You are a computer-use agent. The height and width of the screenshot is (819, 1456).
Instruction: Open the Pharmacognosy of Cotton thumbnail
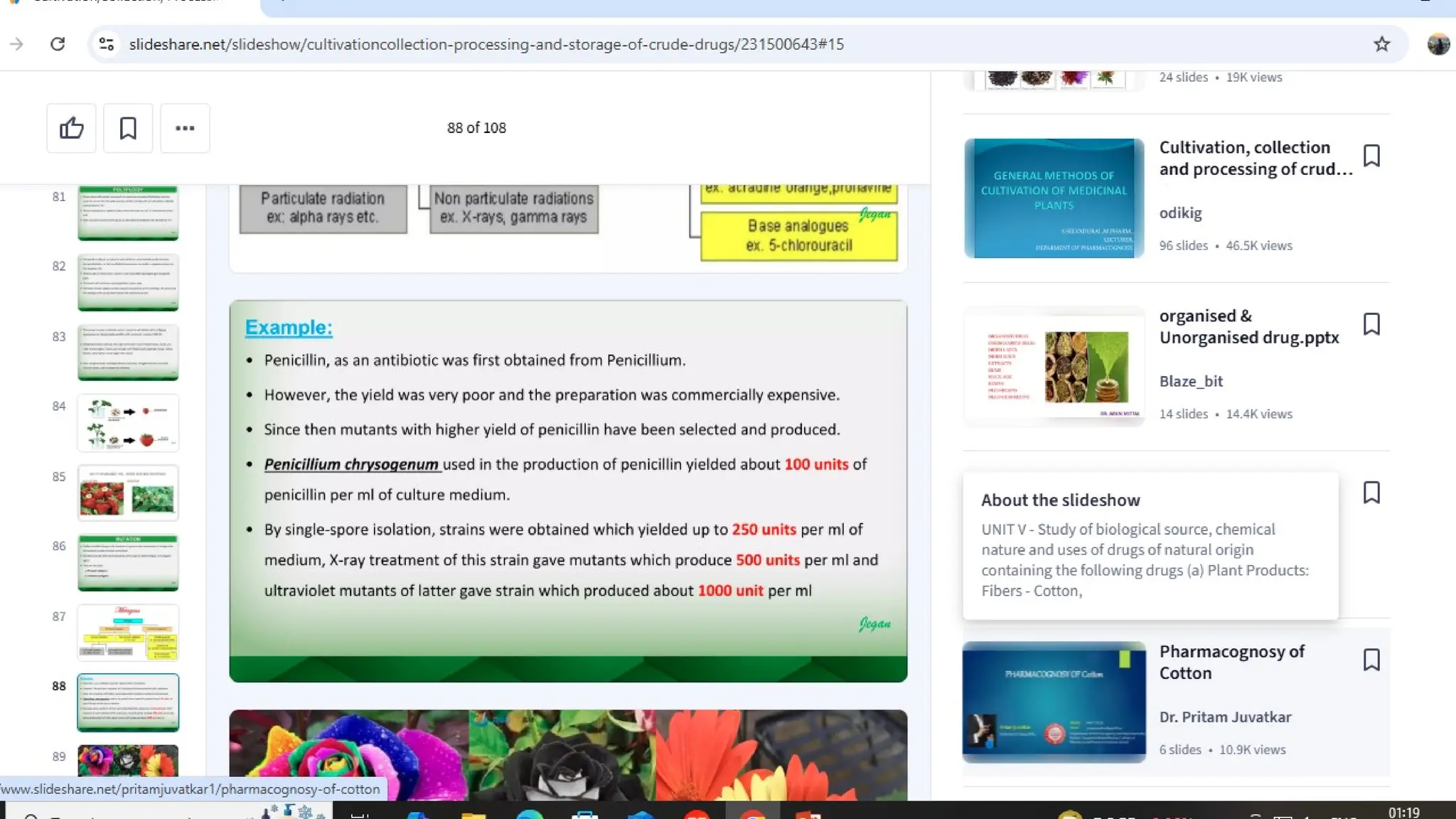[x=1054, y=702]
